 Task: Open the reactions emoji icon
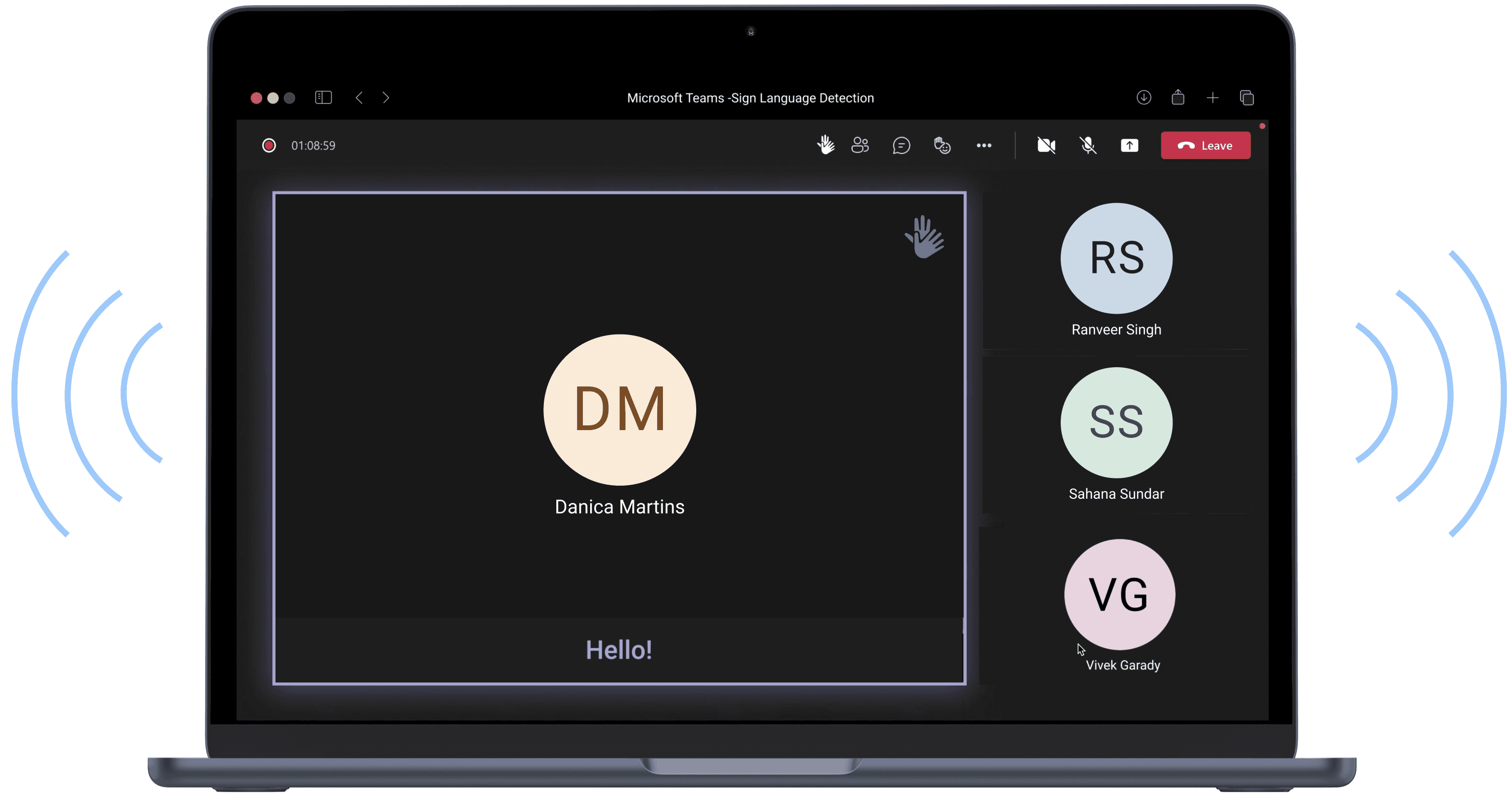point(942,145)
